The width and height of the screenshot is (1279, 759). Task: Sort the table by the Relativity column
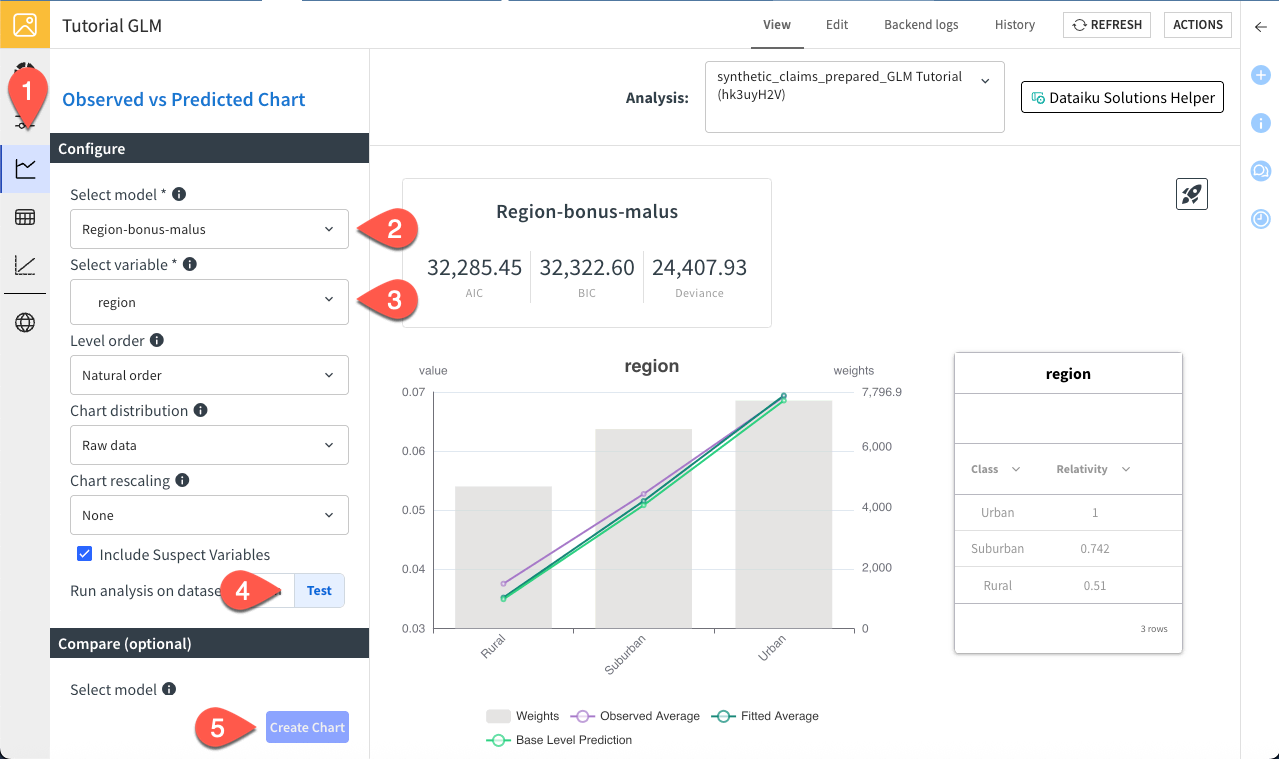(x=1090, y=469)
